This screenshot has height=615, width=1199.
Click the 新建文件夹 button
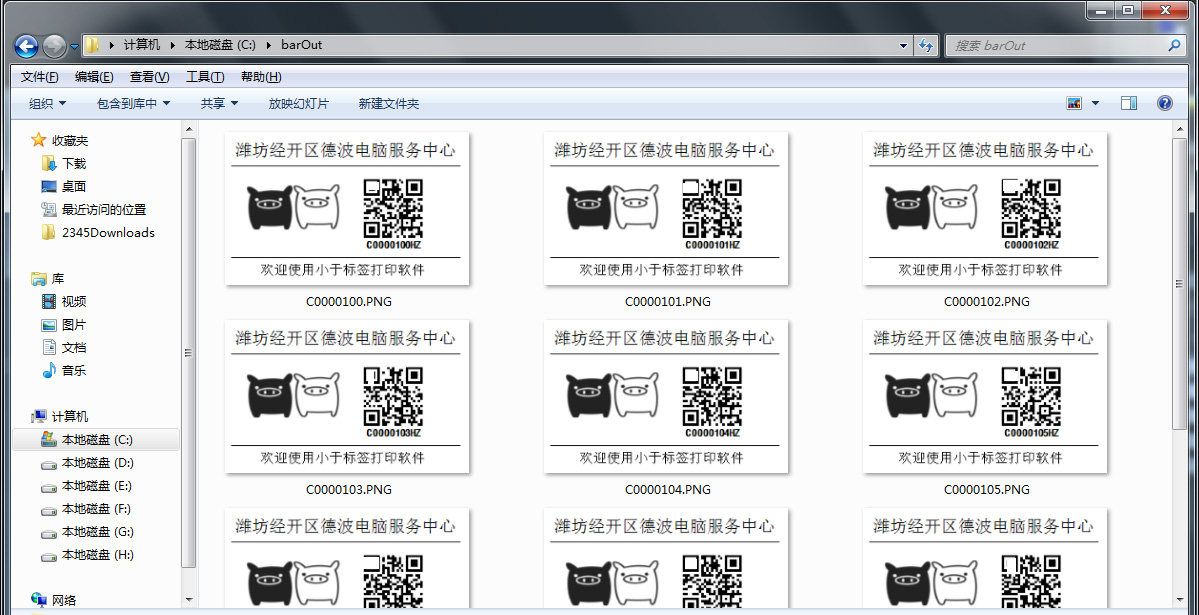pyautogui.click(x=388, y=103)
